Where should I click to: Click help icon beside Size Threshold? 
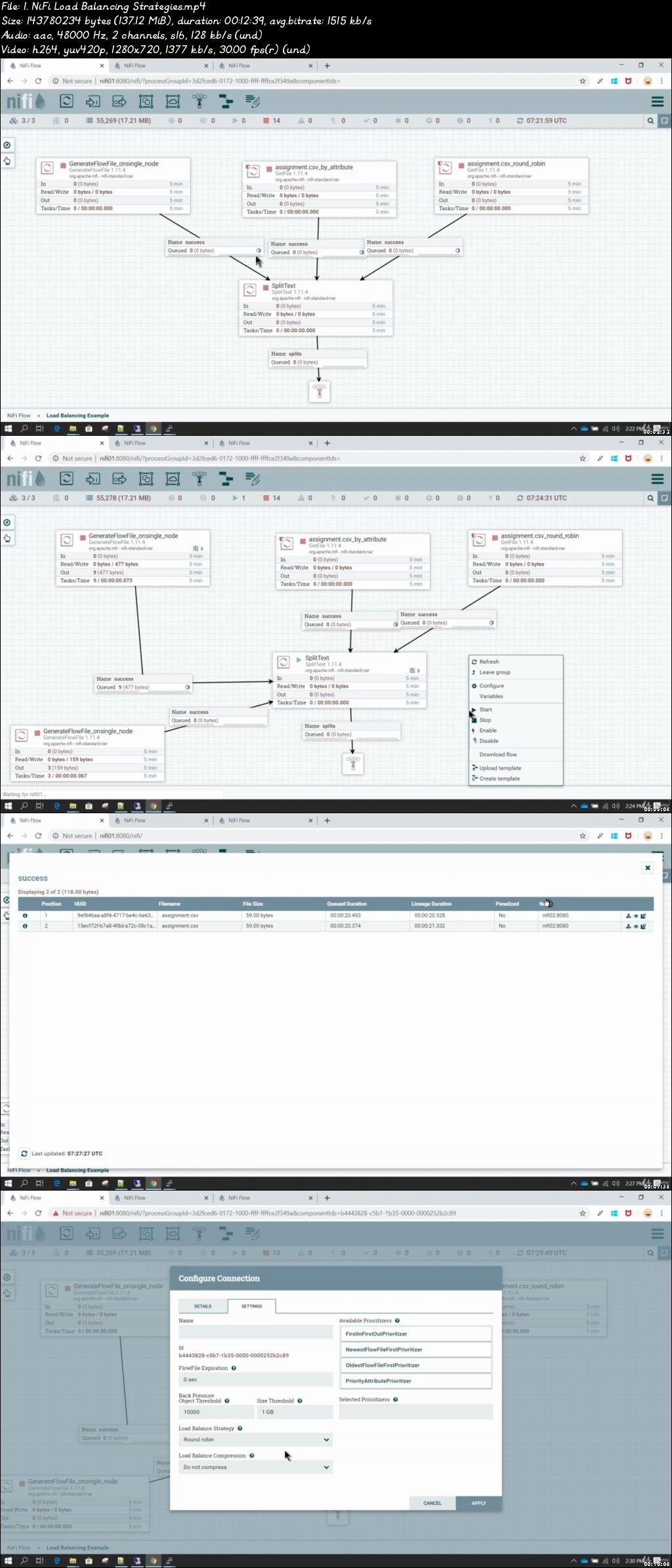(299, 1401)
